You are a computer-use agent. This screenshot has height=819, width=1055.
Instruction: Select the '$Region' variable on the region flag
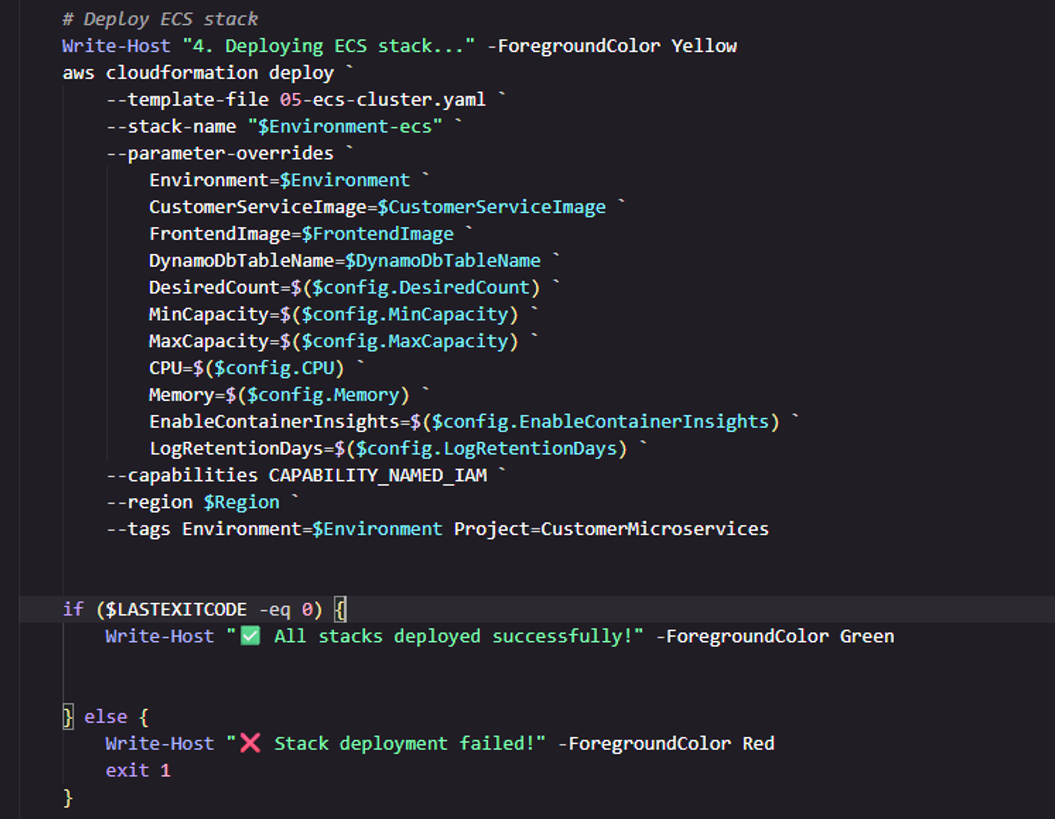240,501
